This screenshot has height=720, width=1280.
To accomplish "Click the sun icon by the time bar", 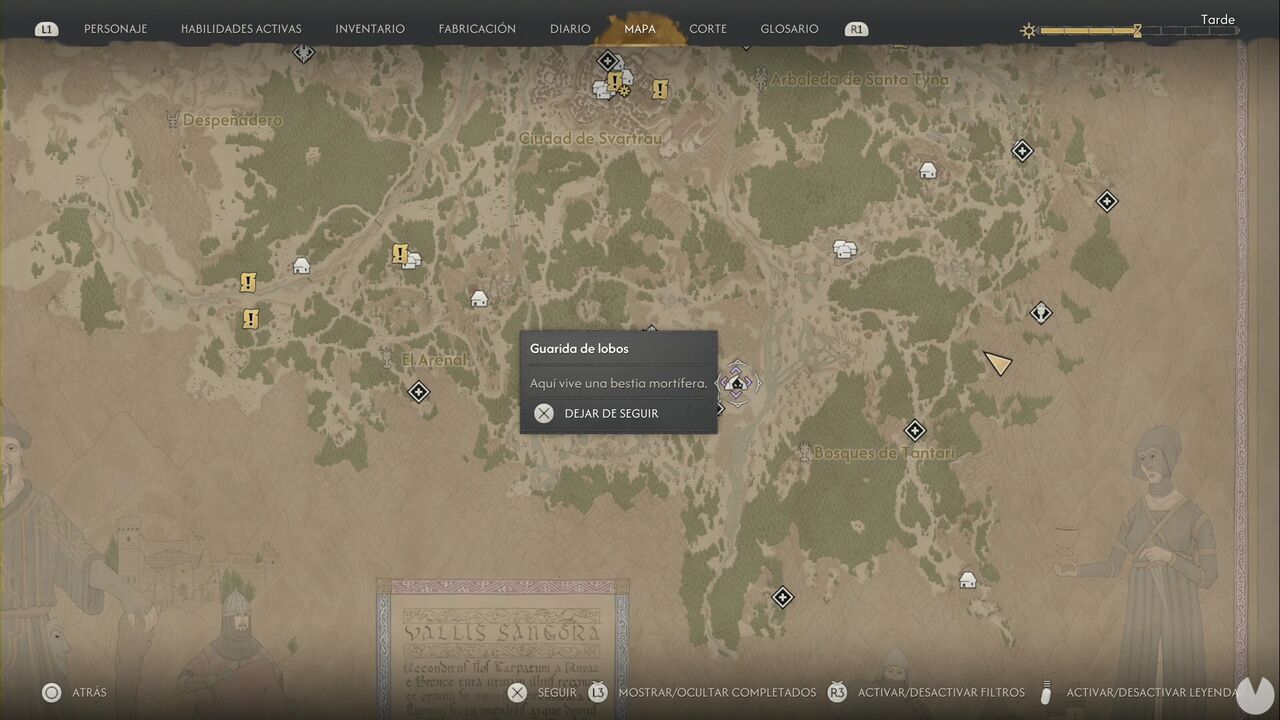I will (1028, 31).
